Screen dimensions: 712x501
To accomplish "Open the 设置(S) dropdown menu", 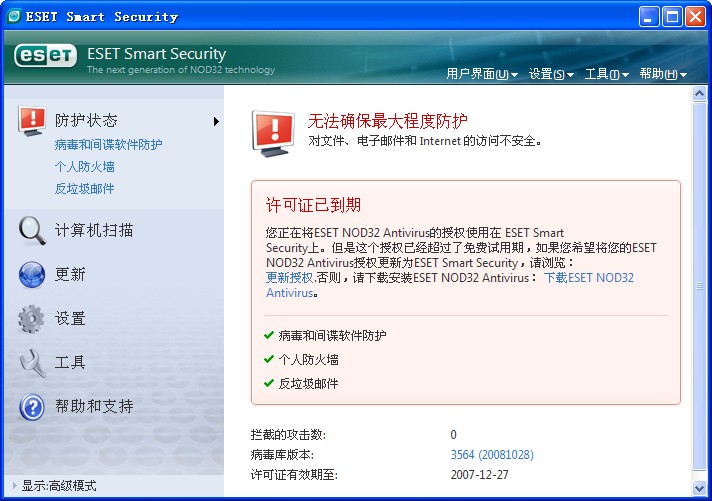I will (x=551, y=74).
